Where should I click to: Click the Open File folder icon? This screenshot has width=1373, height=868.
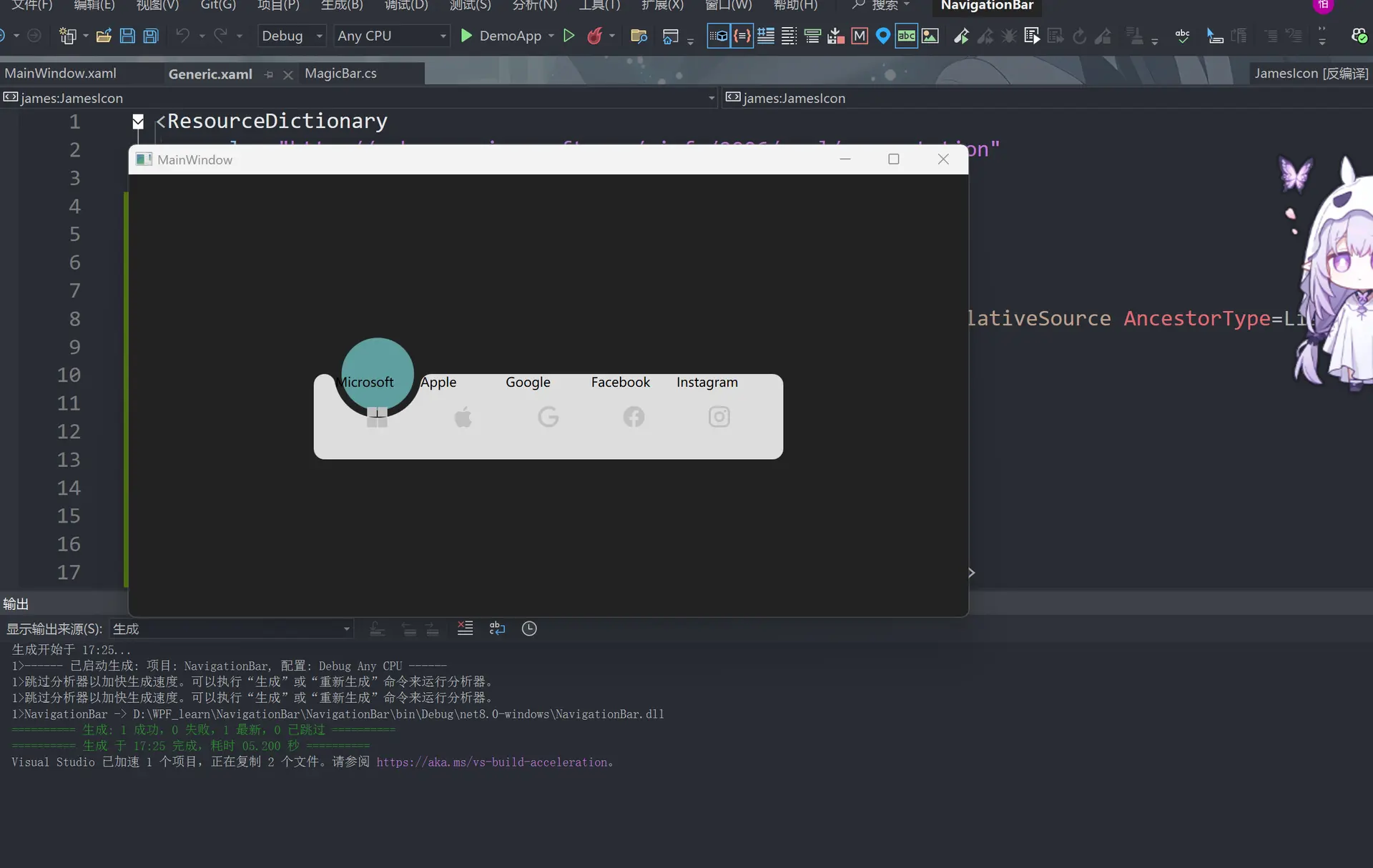point(104,36)
